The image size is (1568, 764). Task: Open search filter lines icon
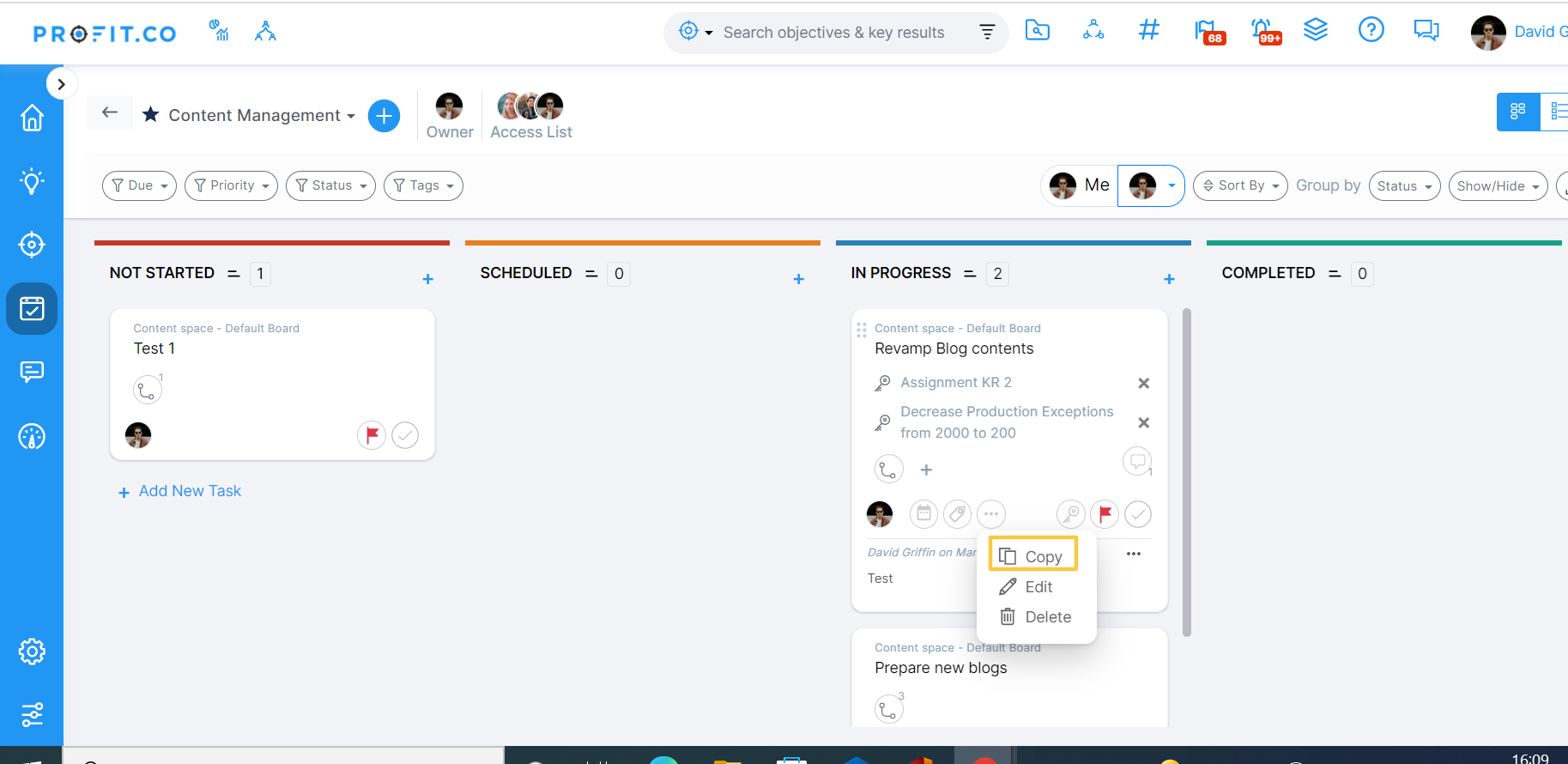point(987,32)
